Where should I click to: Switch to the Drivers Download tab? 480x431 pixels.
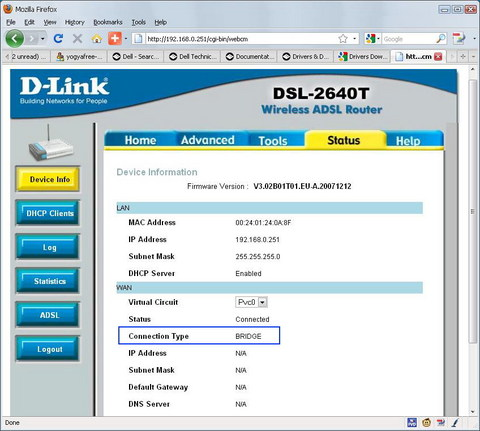[362, 57]
